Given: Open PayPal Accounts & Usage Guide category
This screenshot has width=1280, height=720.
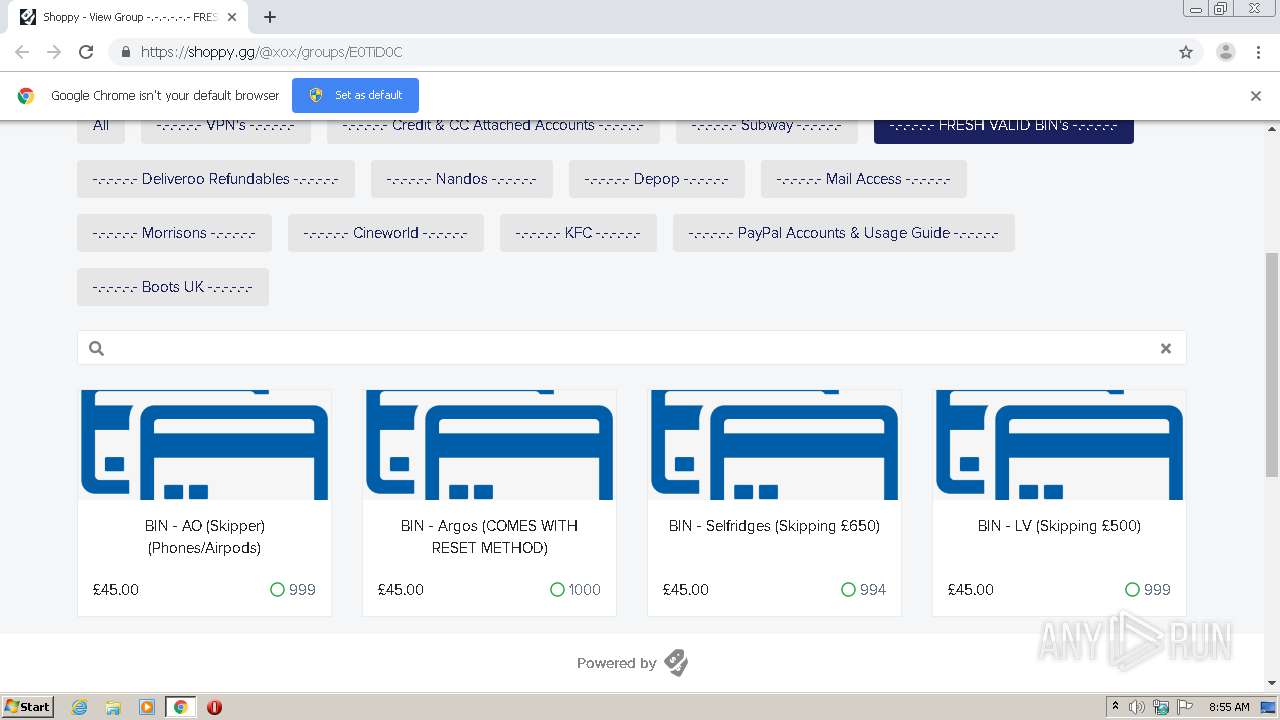Looking at the screenshot, I should (844, 233).
